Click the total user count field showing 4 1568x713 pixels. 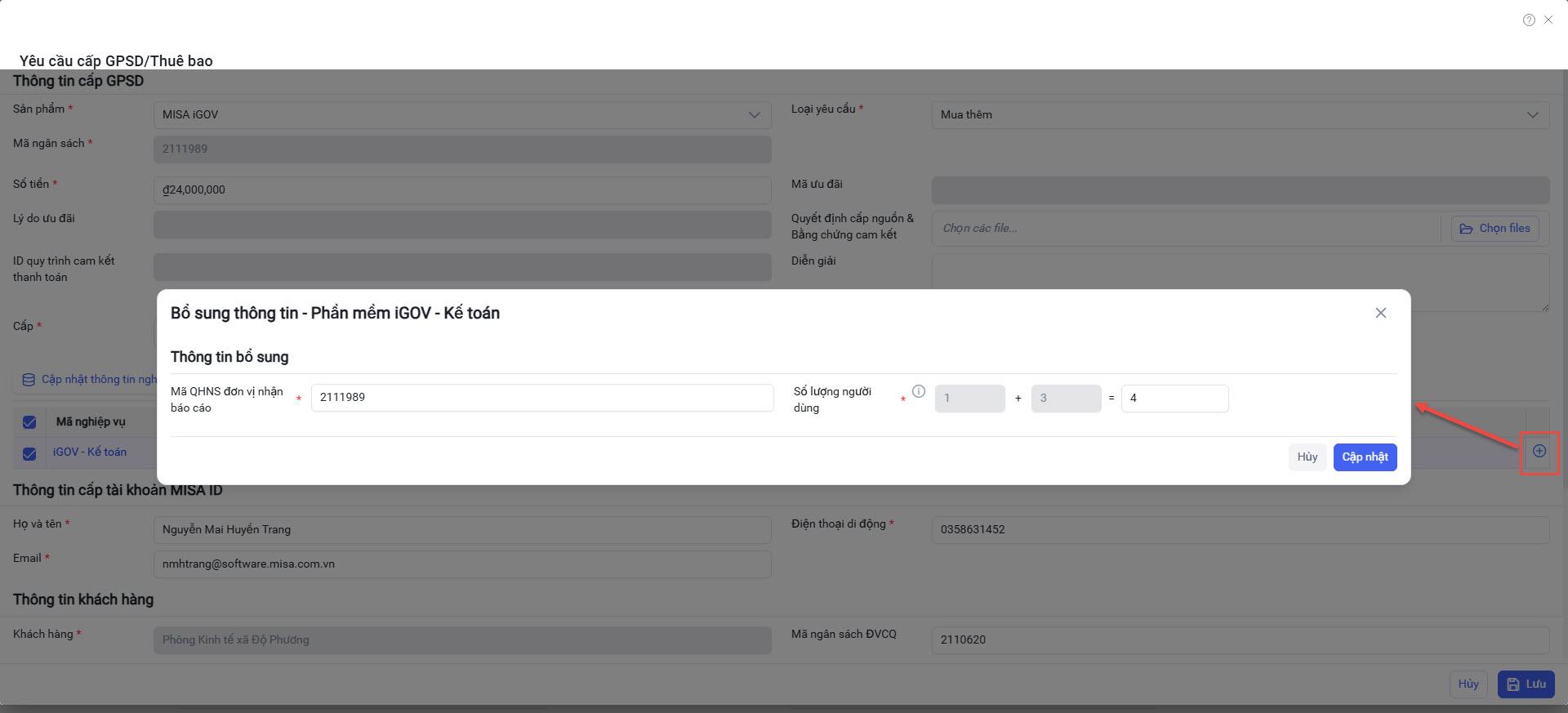[x=1174, y=399]
